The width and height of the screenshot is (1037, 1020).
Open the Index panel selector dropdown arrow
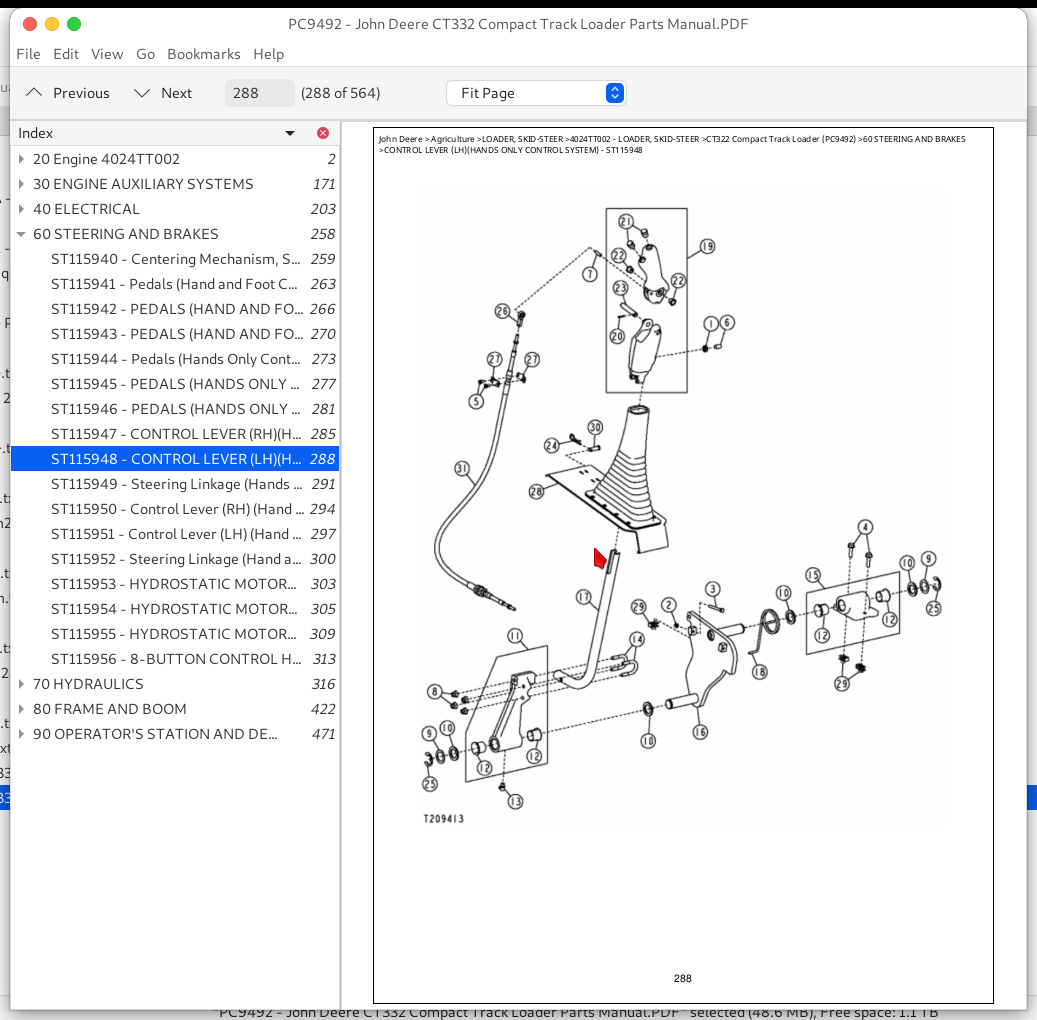click(x=290, y=133)
